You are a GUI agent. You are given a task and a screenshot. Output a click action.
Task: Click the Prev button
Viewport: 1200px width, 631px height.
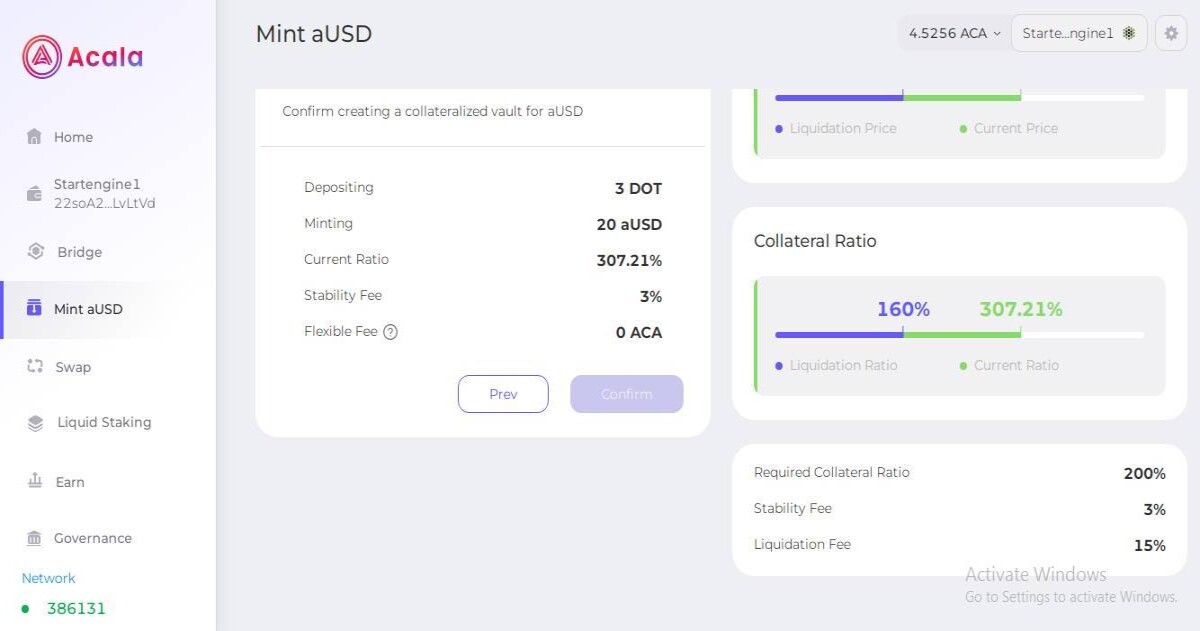coord(503,394)
